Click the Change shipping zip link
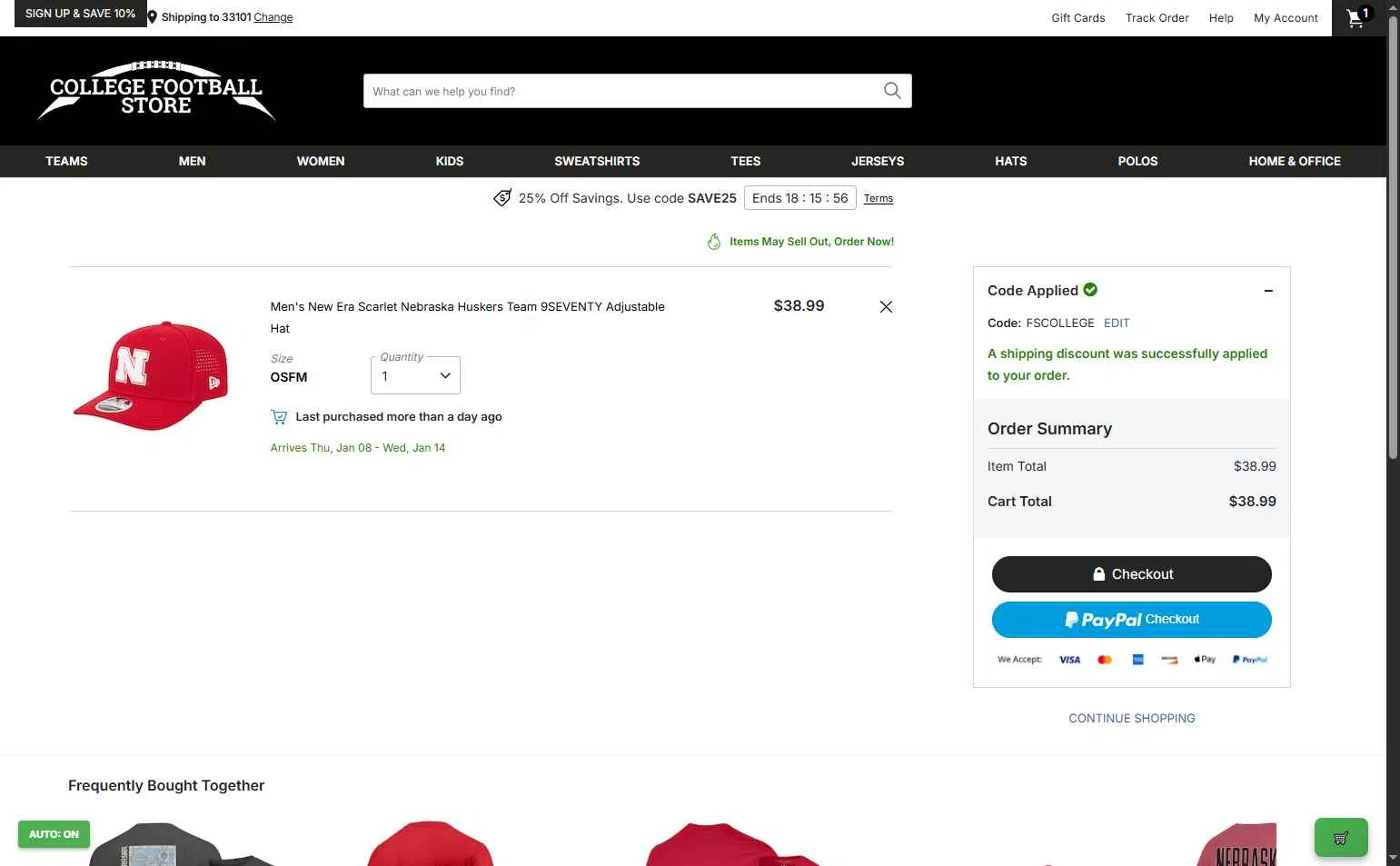The height and width of the screenshot is (866, 1400). (x=273, y=17)
